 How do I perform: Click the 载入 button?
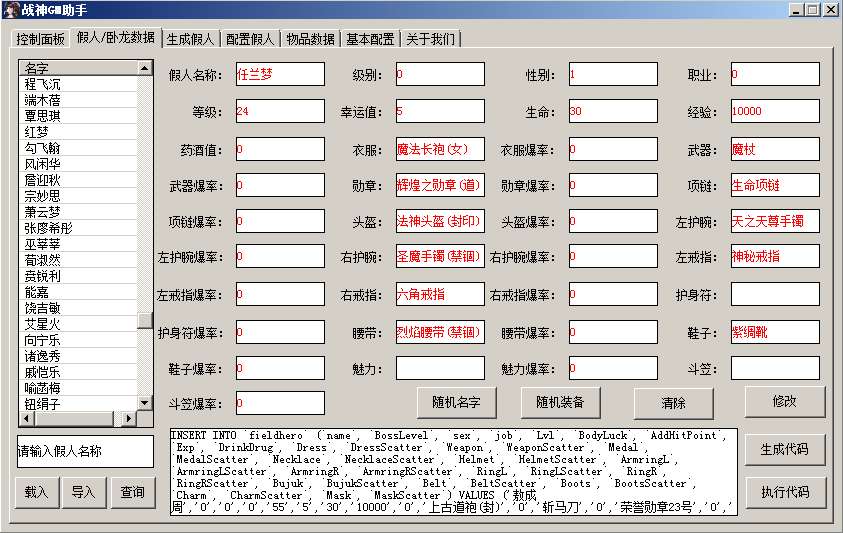[x=37, y=492]
